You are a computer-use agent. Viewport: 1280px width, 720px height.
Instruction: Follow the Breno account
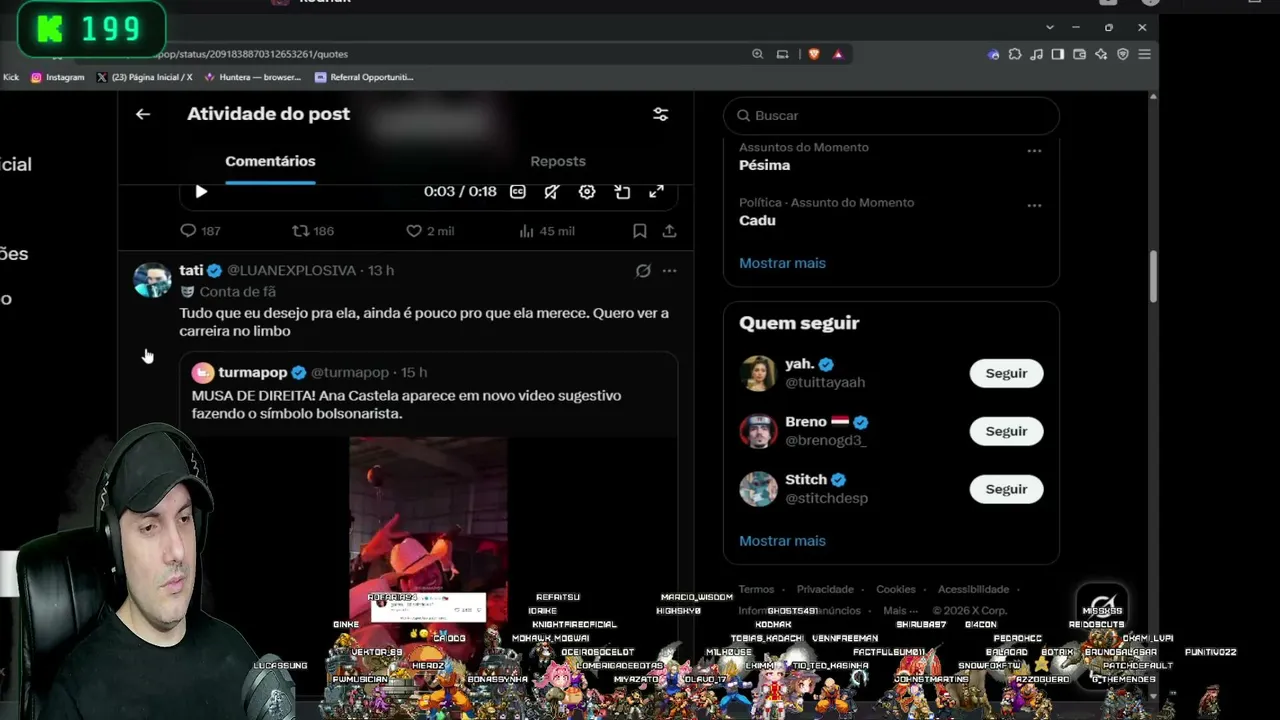[1006, 431]
